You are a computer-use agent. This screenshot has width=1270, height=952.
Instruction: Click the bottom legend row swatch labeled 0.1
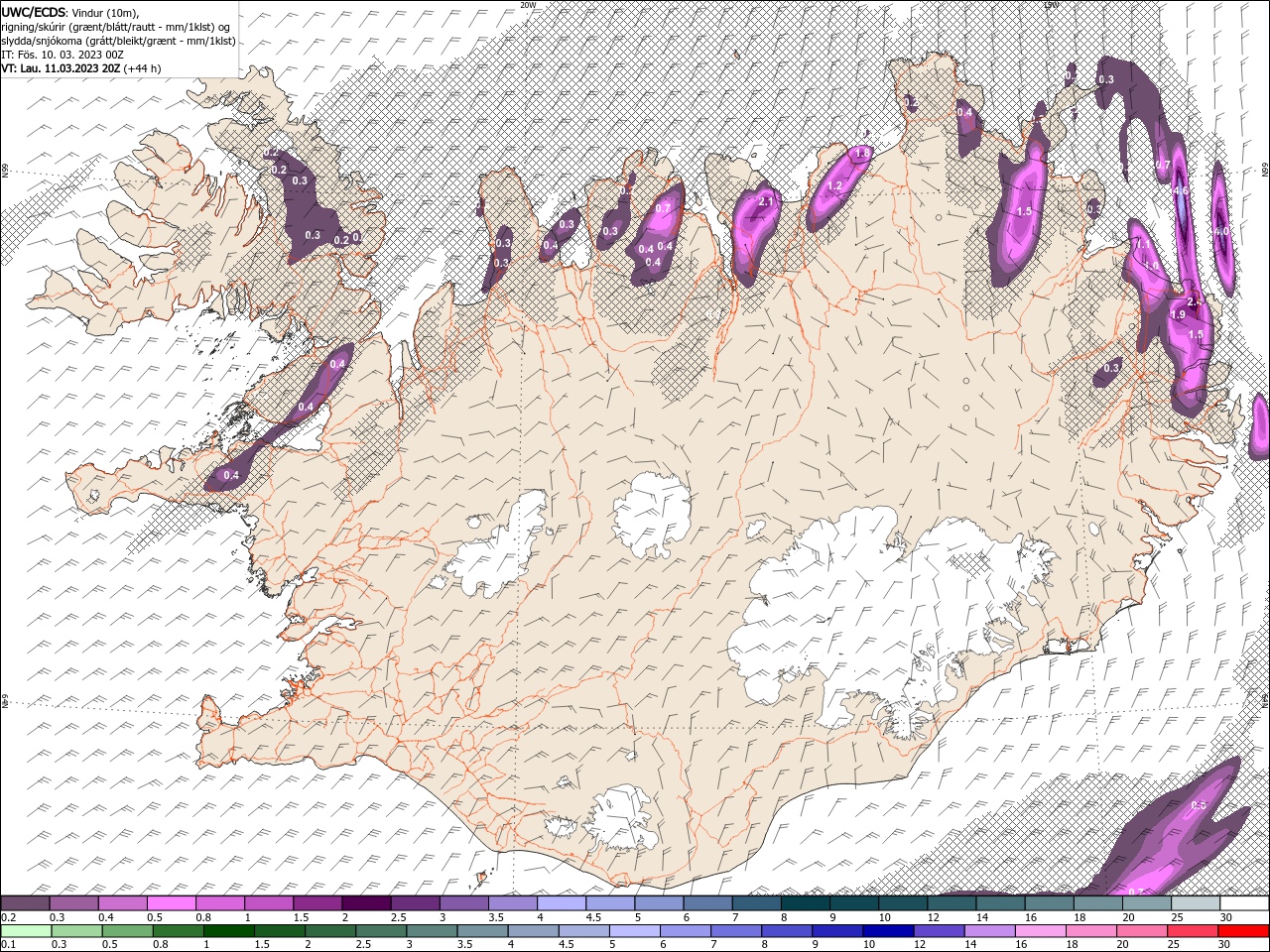coord(26,931)
